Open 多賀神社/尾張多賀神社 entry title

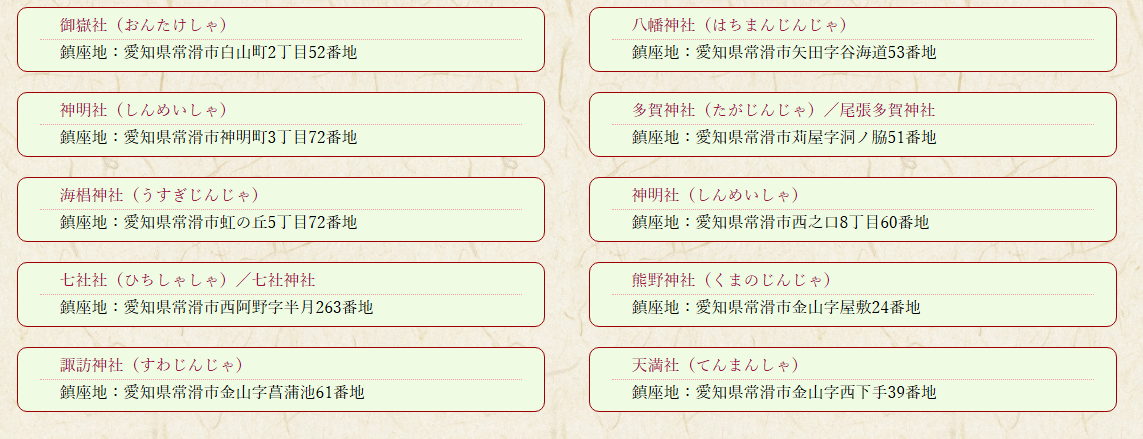(x=783, y=109)
